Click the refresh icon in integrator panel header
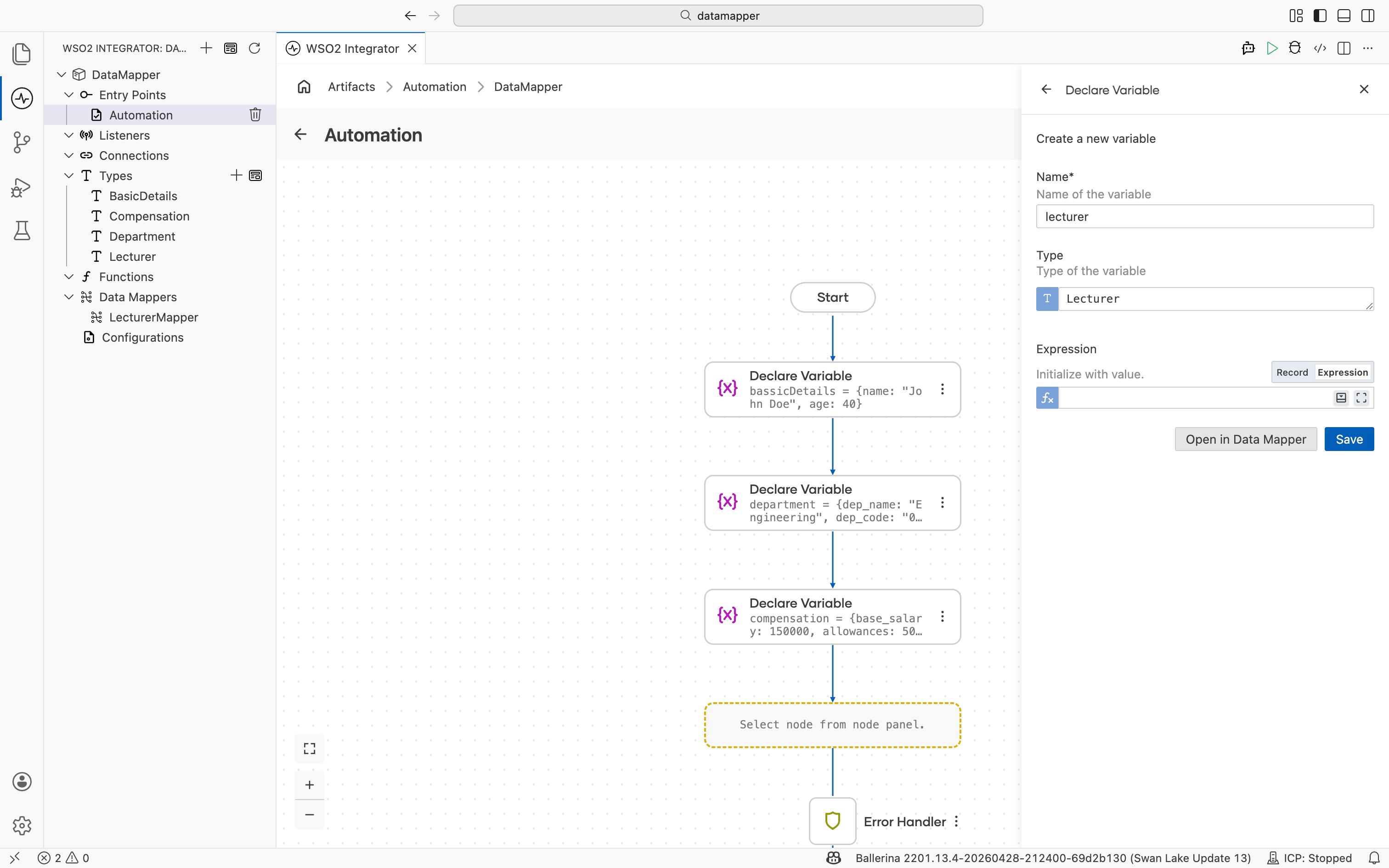 [x=254, y=48]
